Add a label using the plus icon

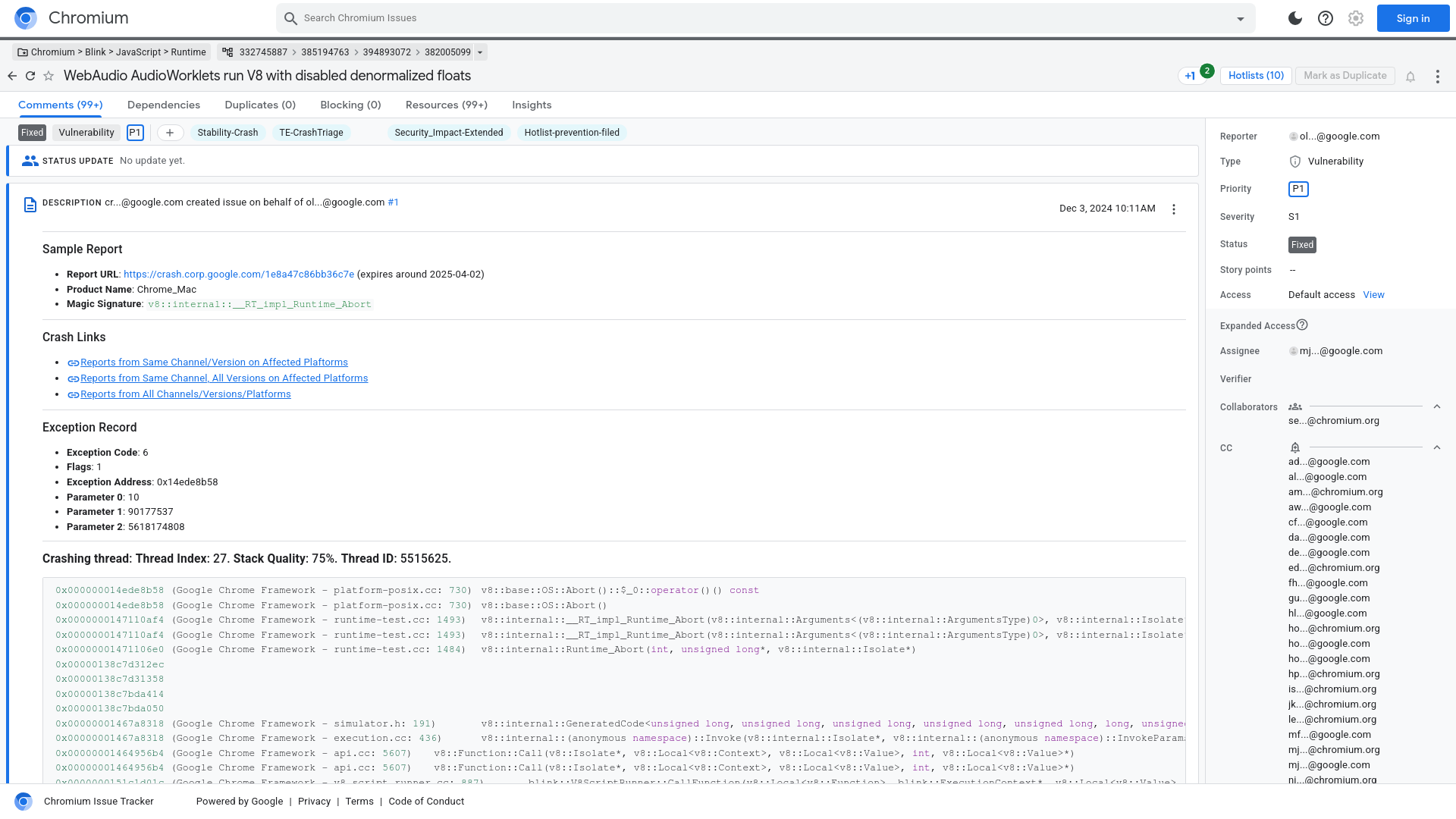tap(170, 133)
